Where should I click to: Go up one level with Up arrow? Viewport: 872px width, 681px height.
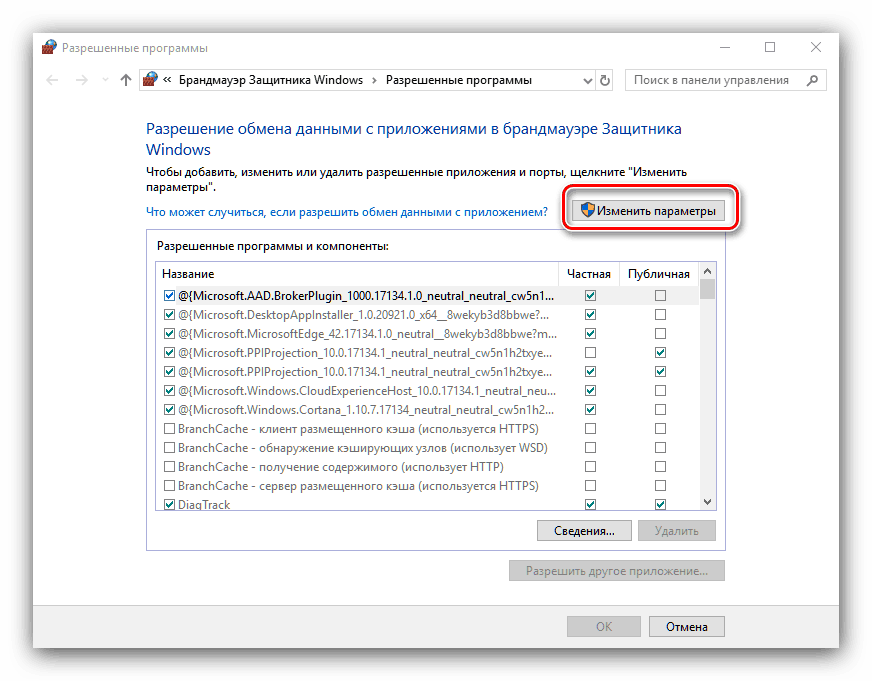coord(126,81)
